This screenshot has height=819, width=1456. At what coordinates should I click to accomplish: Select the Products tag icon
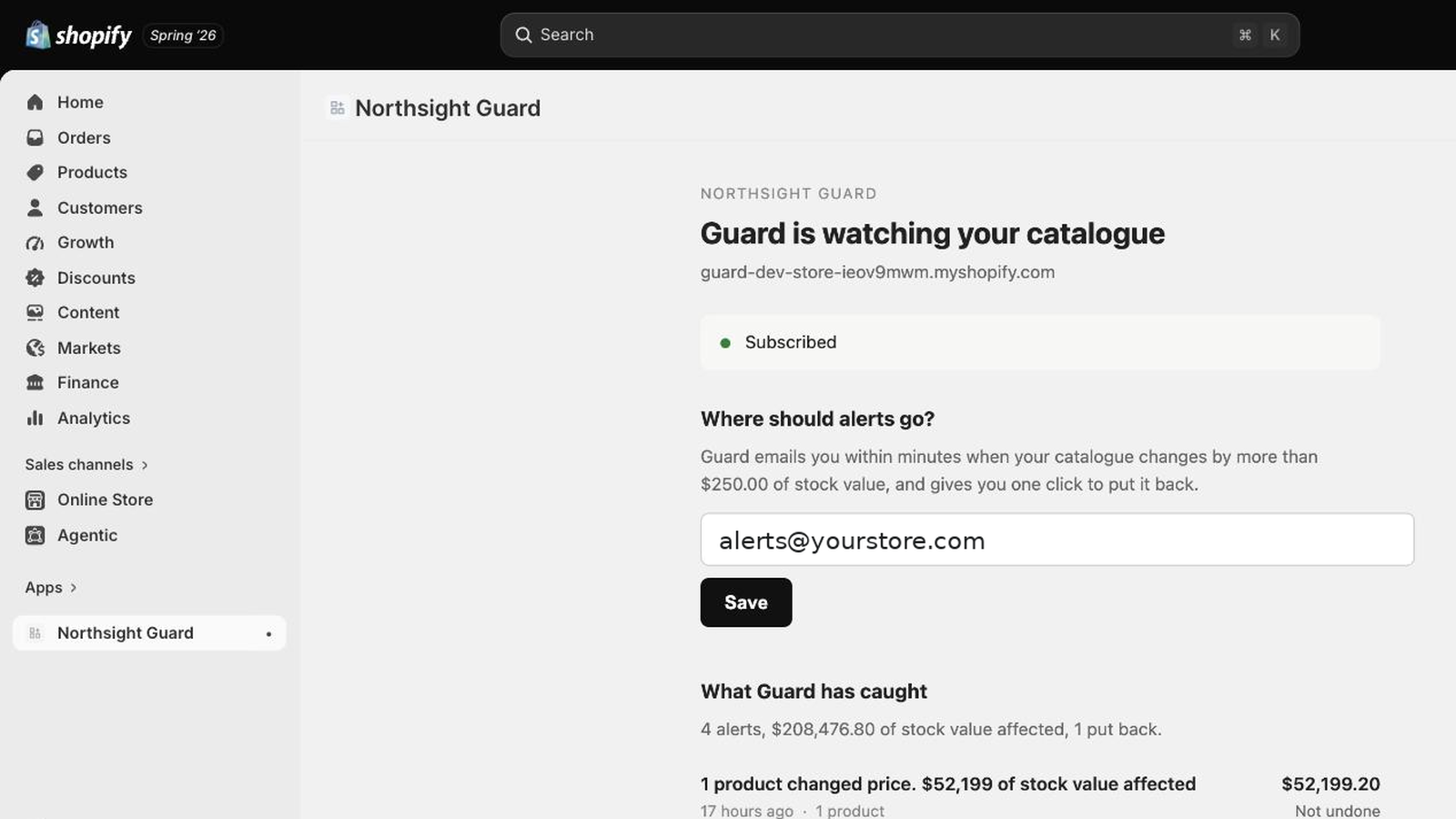(35, 172)
